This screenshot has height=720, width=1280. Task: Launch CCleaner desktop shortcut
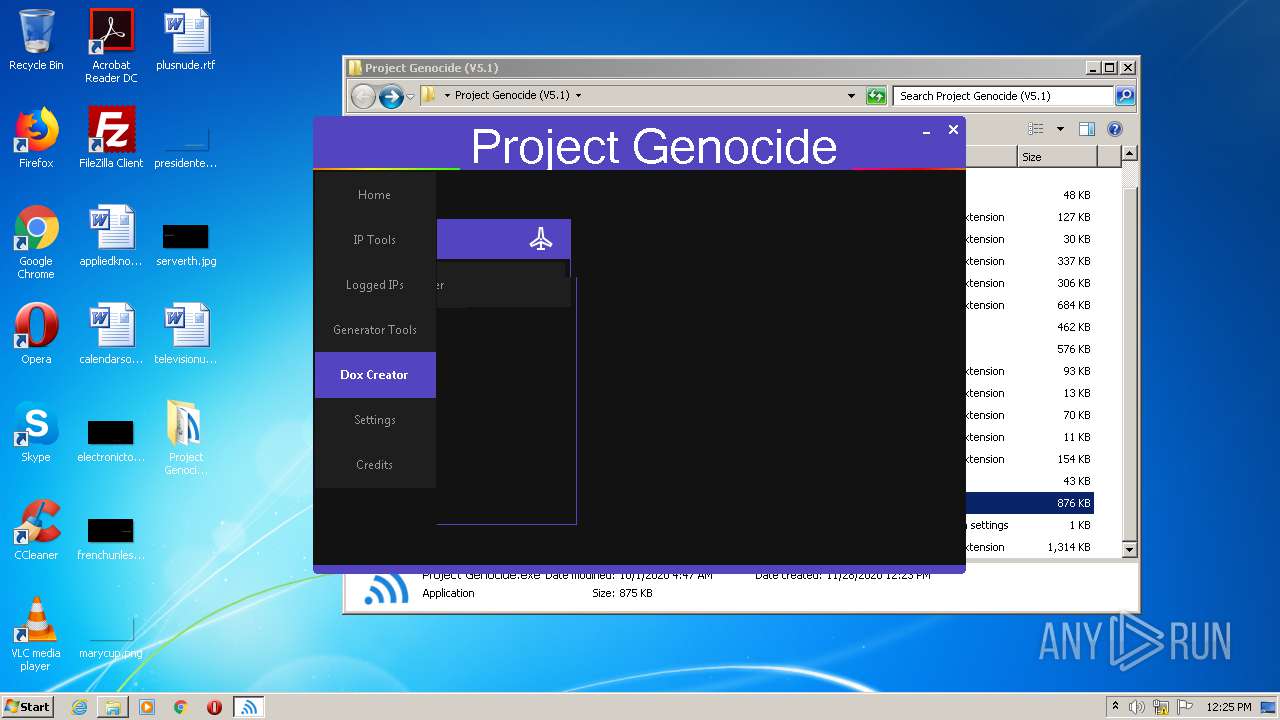tap(36, 530)
